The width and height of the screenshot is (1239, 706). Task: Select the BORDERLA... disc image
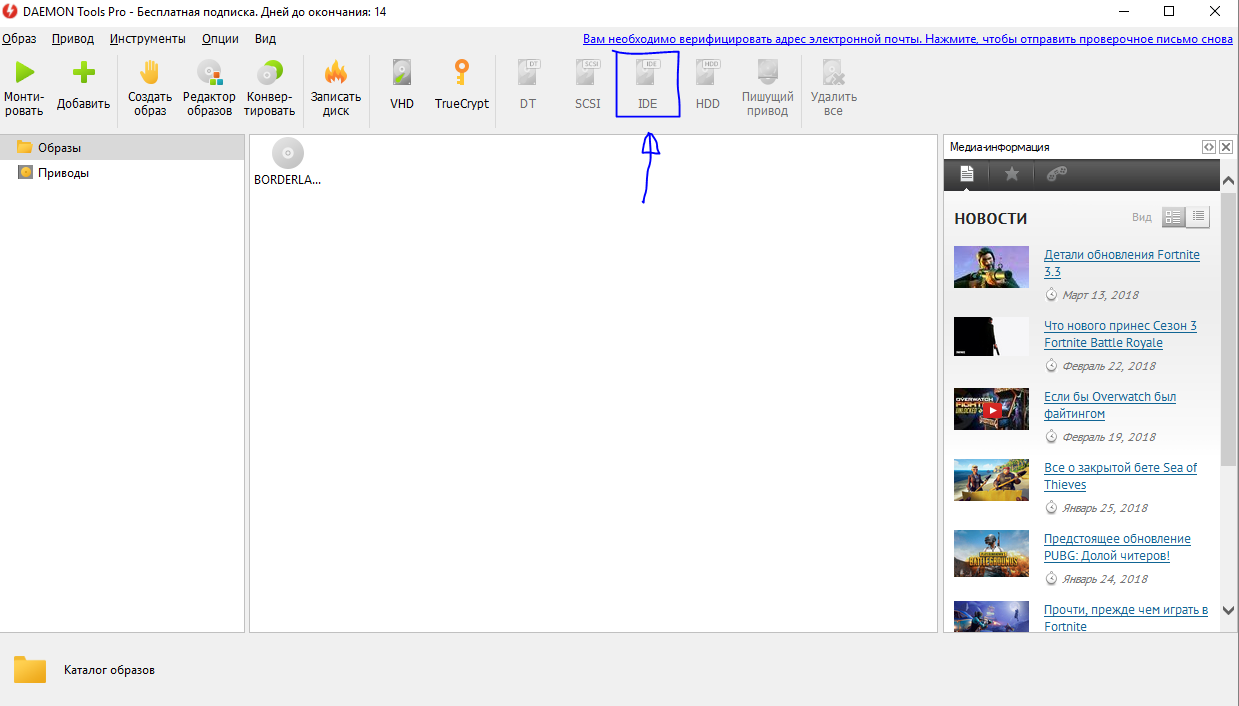pos(288,162)
